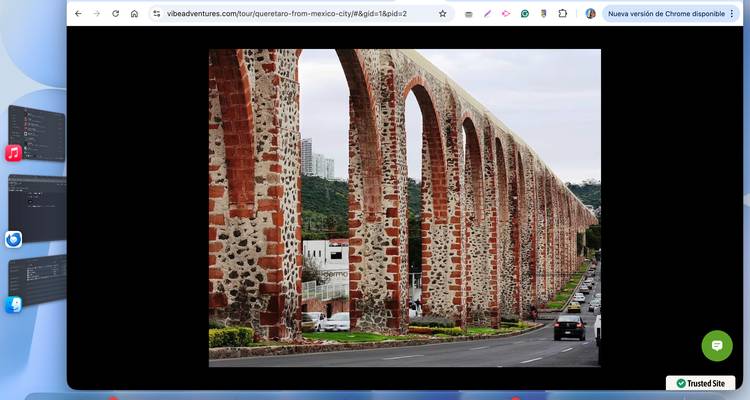Open the Chrome profile avatar
750x400 pixels.
click(x=591, y=14)
